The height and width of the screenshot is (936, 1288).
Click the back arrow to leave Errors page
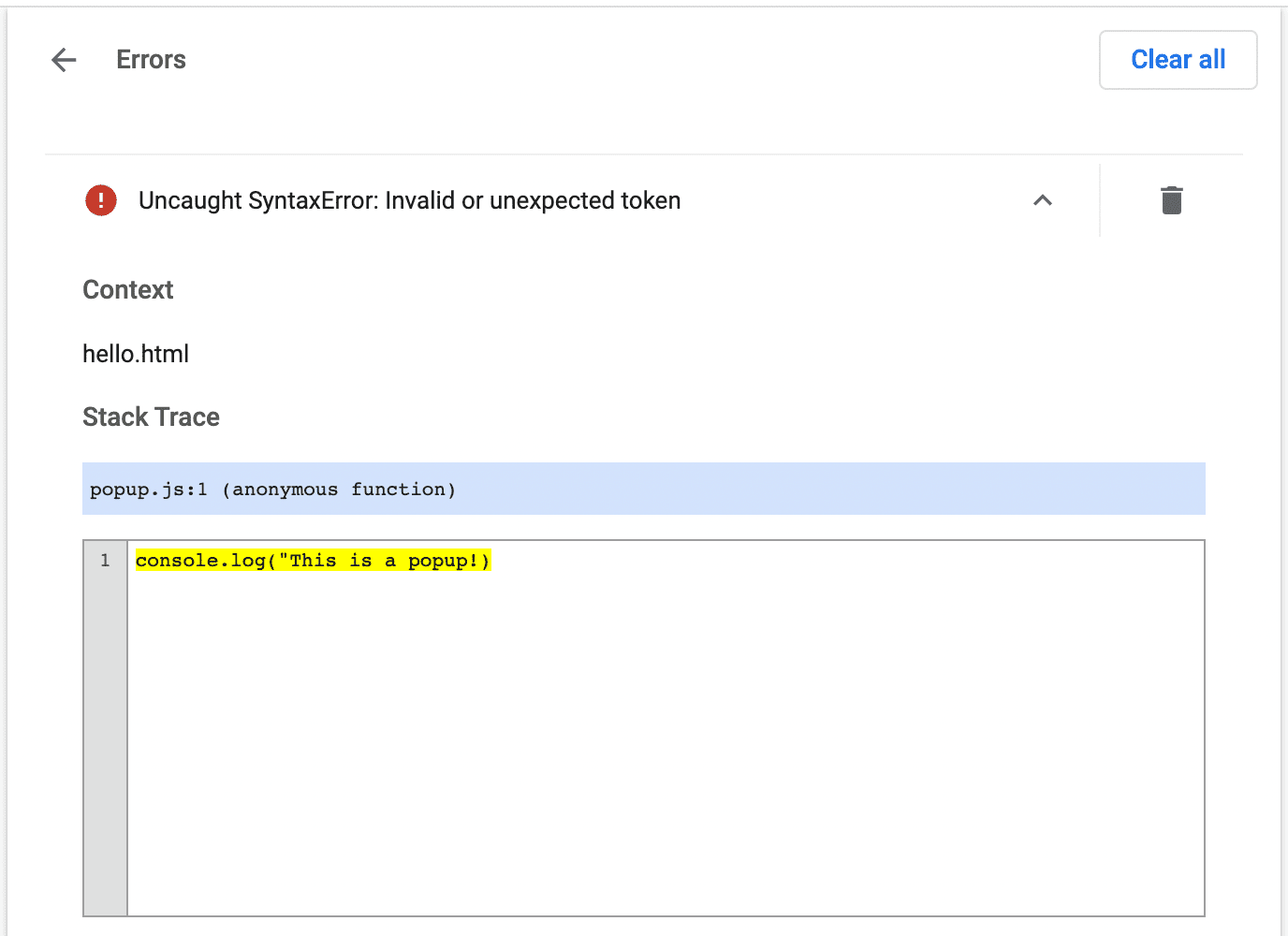pyautogui.click(x=62, y=59)
